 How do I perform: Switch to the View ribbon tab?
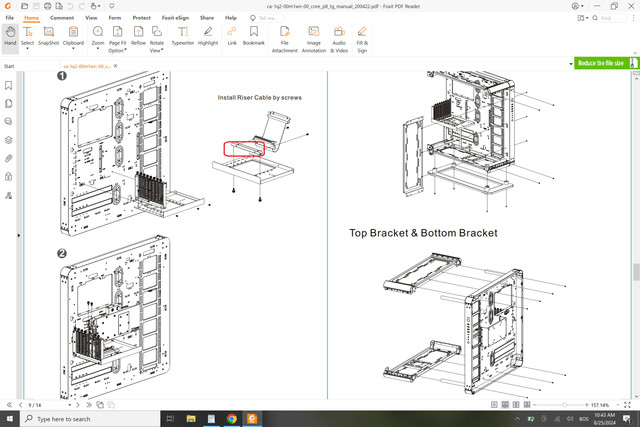(91, 18)
